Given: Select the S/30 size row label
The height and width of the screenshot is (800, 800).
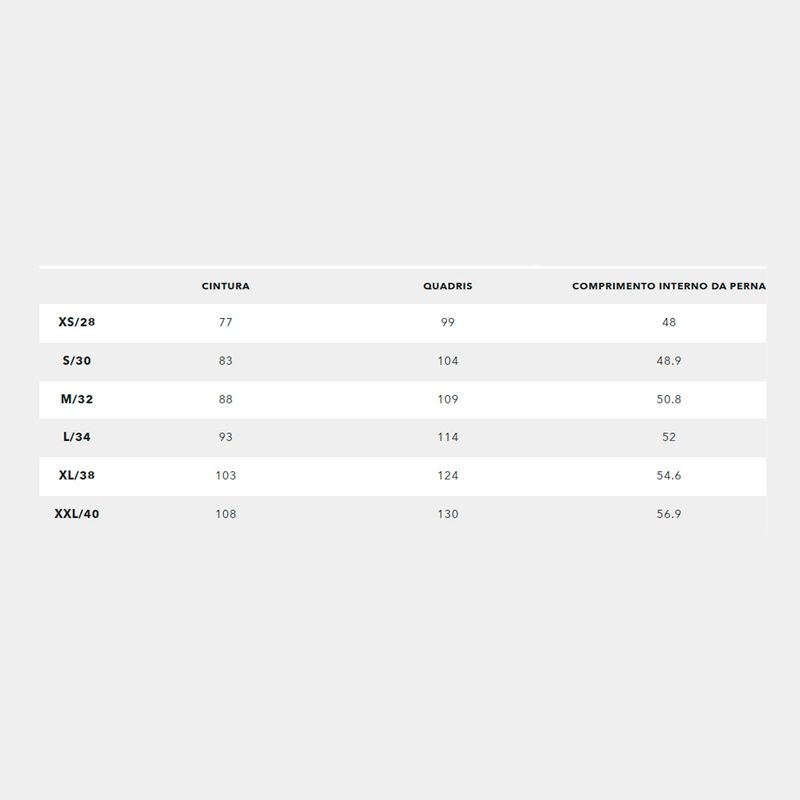Looking at the screenshot, I should tap(77, 361).
